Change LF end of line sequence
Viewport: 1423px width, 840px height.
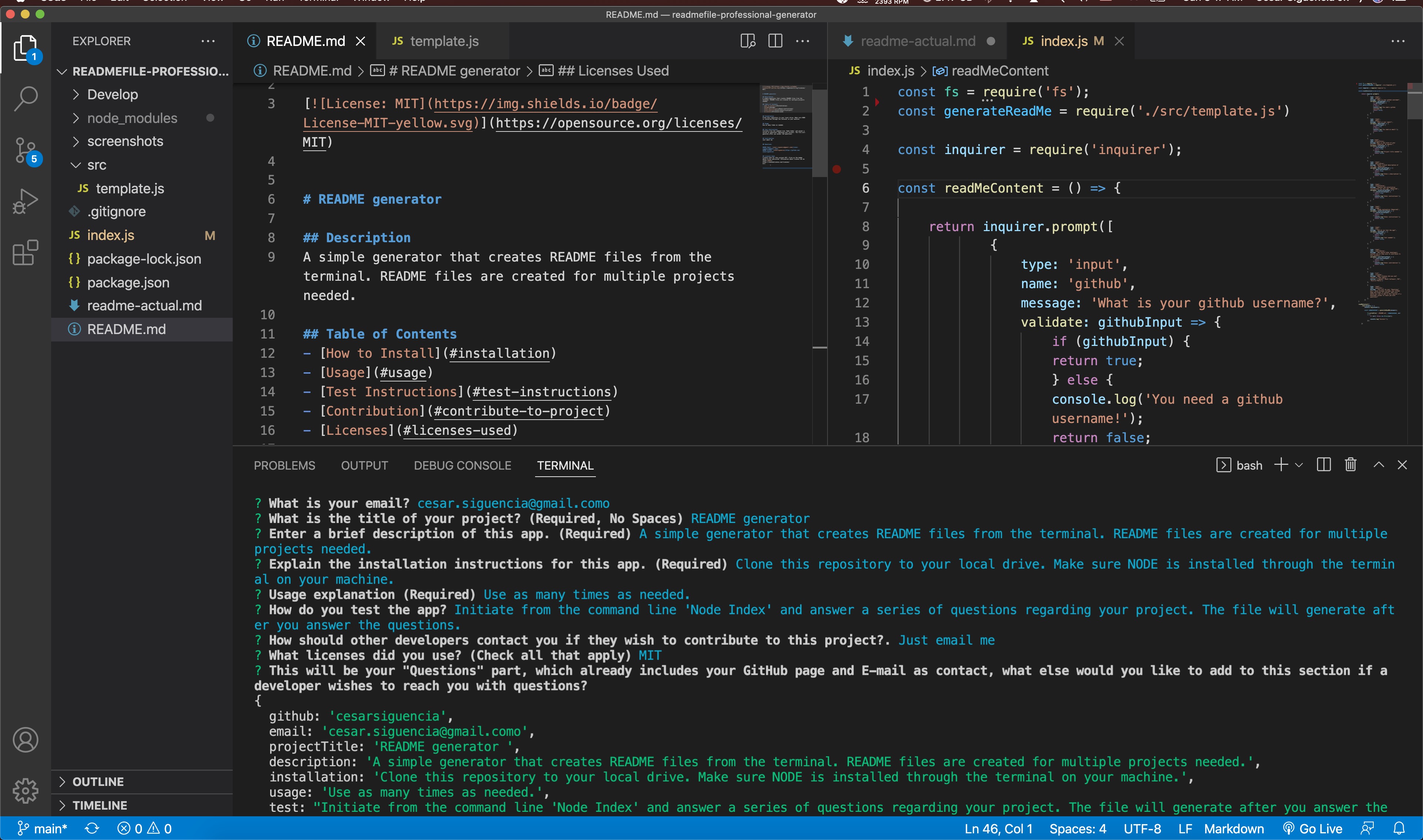pyautogui.click(x=1185, y=829)
